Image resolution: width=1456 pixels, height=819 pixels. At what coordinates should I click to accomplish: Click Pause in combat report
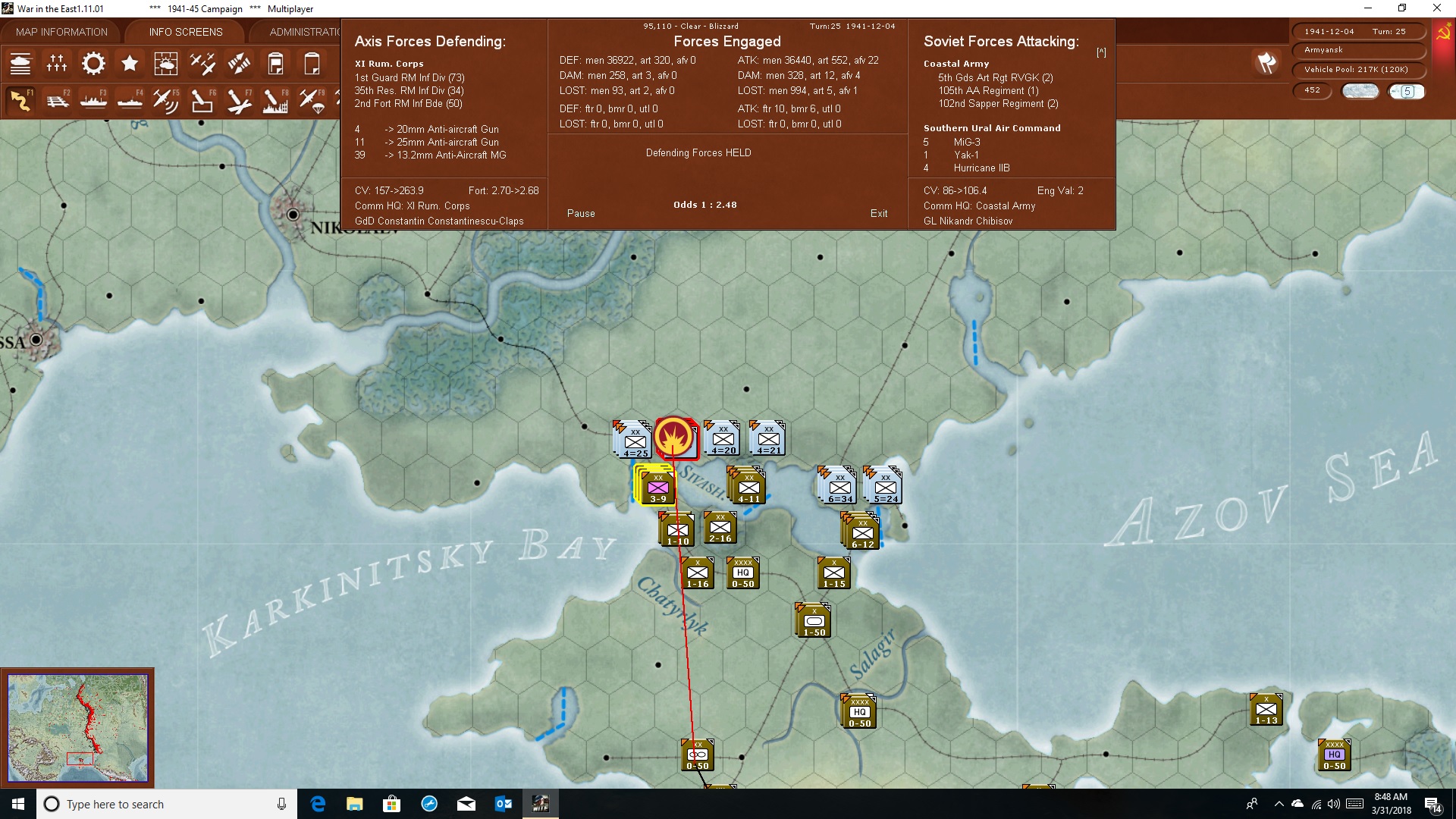(581, 213)
